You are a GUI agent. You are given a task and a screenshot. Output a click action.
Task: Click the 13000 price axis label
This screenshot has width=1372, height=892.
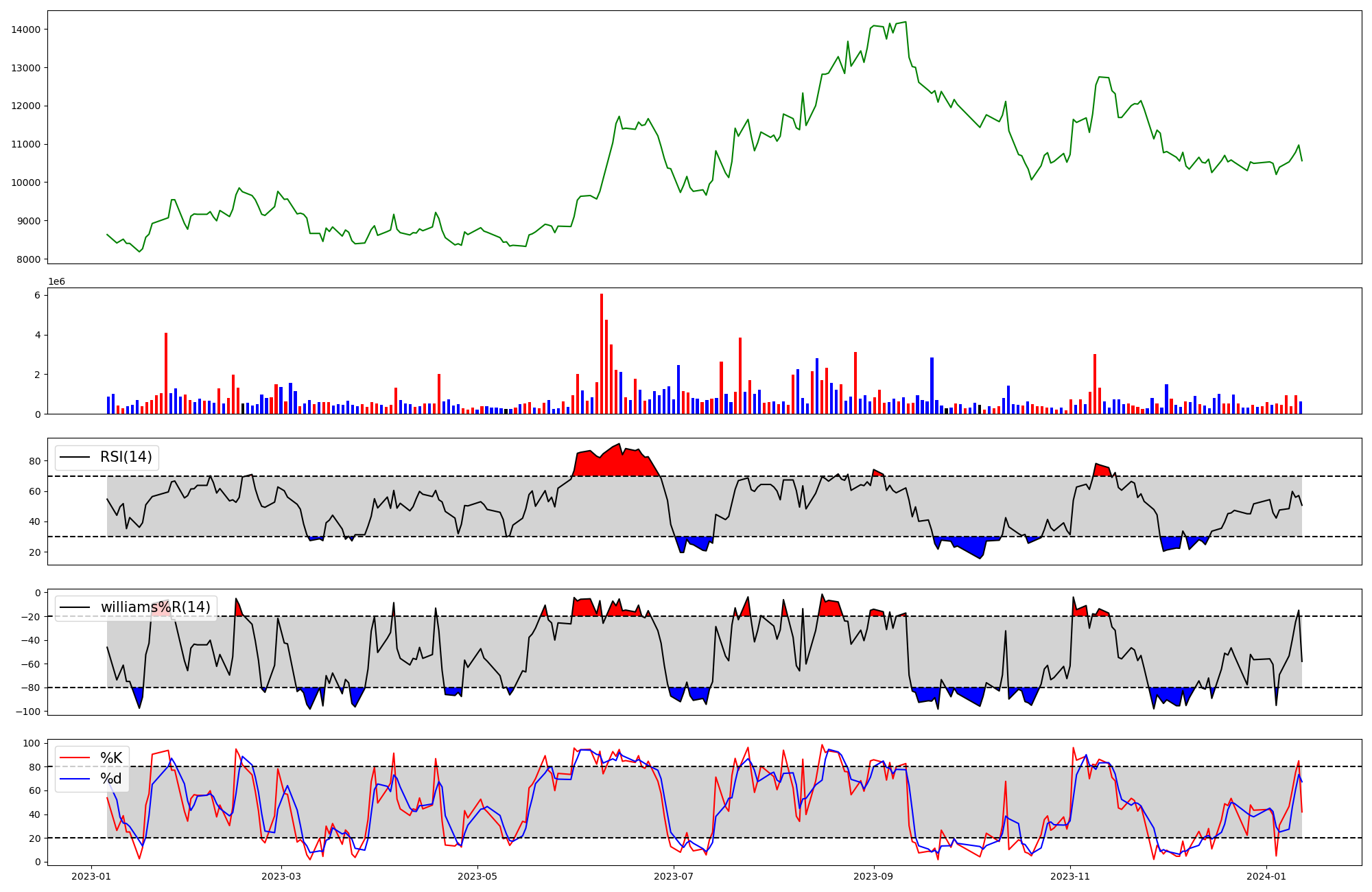pyautogui.click(x=25, y=68)
